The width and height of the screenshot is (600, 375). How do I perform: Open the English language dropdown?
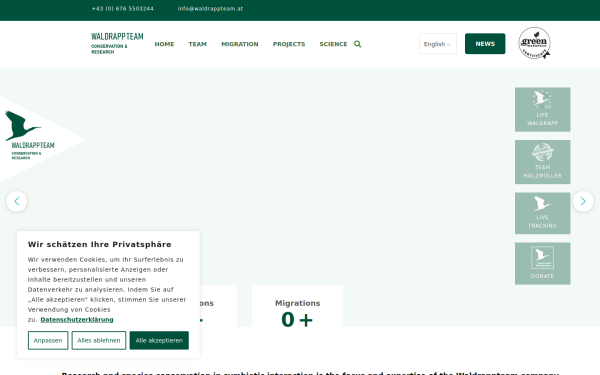point(438,44)
